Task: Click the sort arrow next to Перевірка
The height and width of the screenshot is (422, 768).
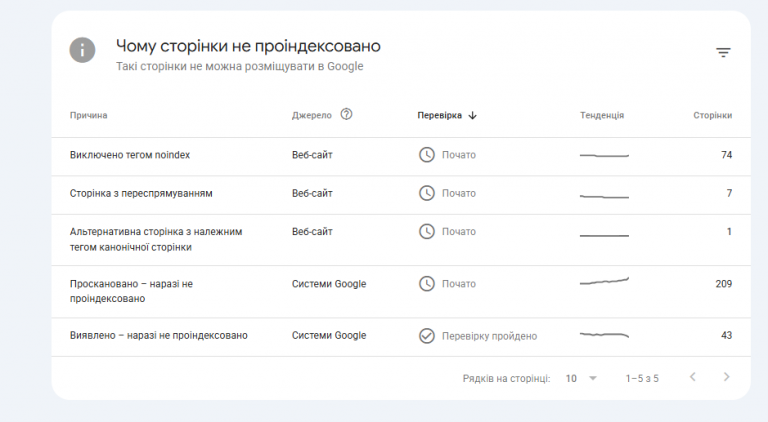Action: [472, 116]
